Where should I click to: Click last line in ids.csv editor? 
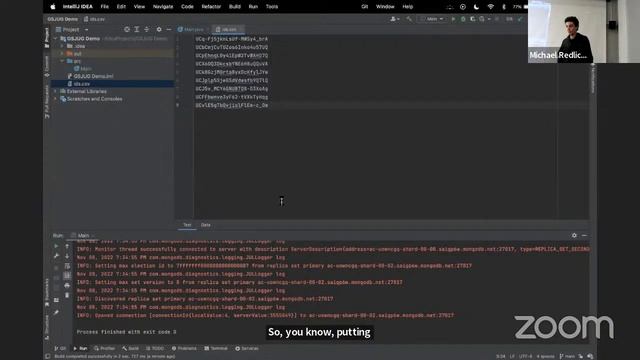(231, 105)
